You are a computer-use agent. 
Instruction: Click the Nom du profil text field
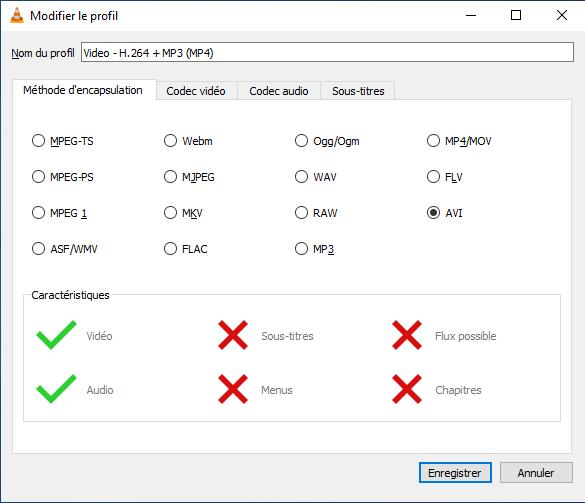click(x=327, y=52)
